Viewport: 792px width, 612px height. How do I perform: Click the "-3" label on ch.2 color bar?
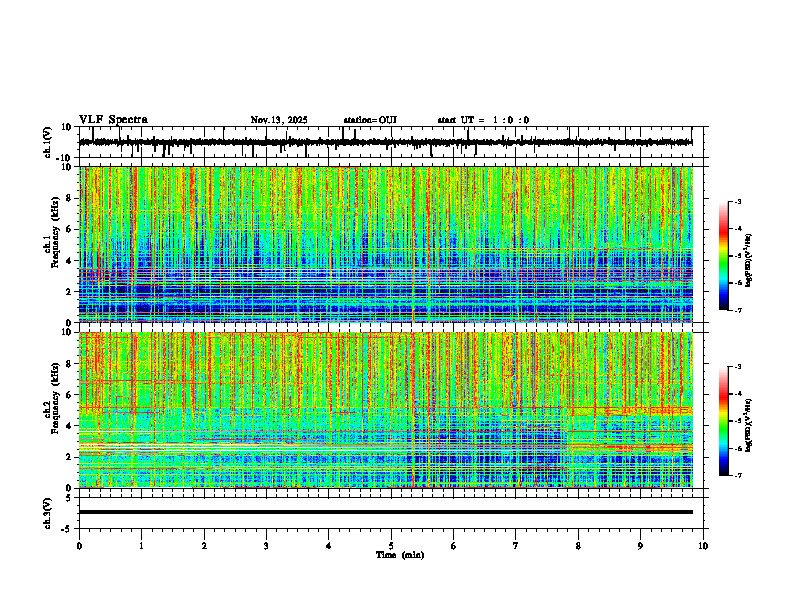(x=737, y=367)
